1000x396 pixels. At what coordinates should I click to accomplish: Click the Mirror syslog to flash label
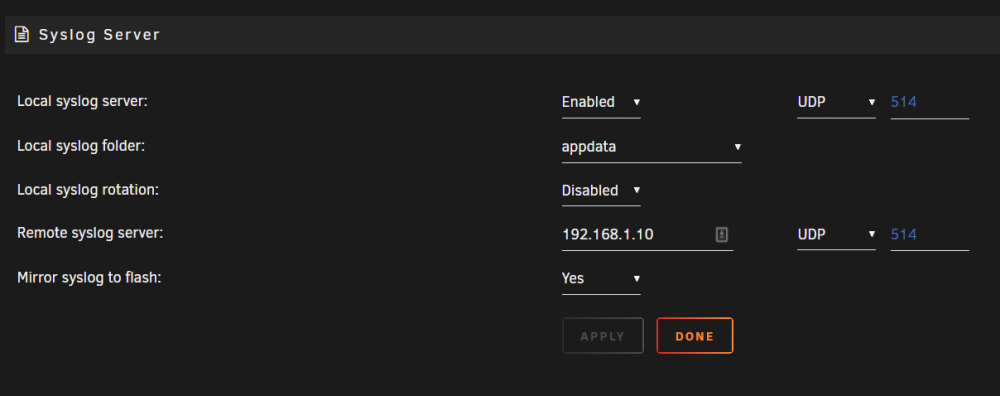[89, 278]
